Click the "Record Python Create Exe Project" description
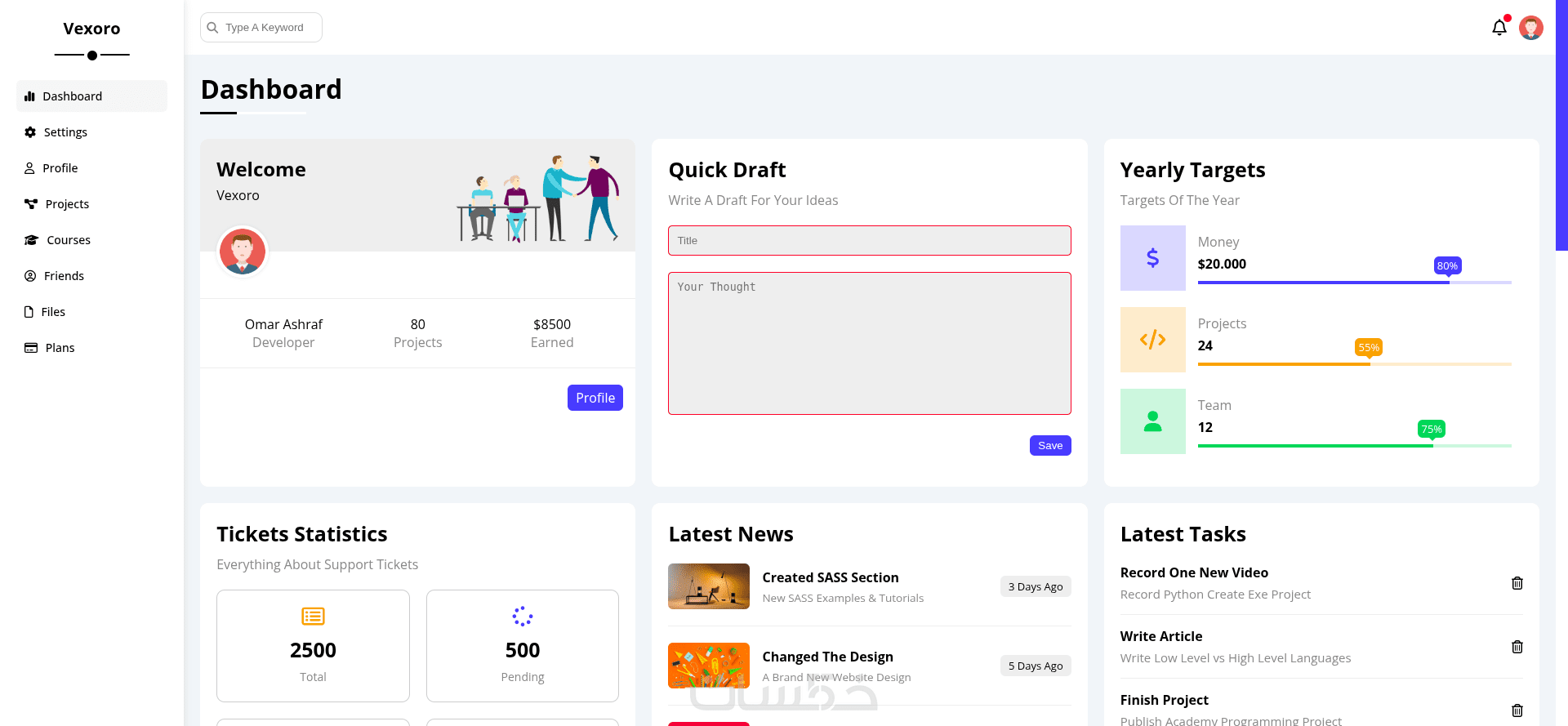This screenshot has width=1568, height=726. click(1215, 595)
